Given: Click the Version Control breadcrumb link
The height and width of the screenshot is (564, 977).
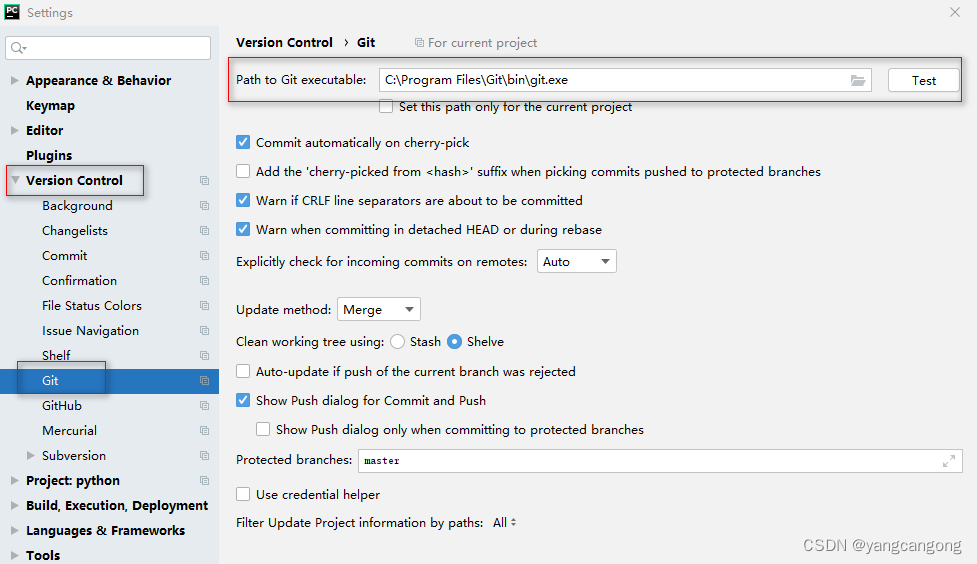Looking at the screenshot, I should [284, 42].
